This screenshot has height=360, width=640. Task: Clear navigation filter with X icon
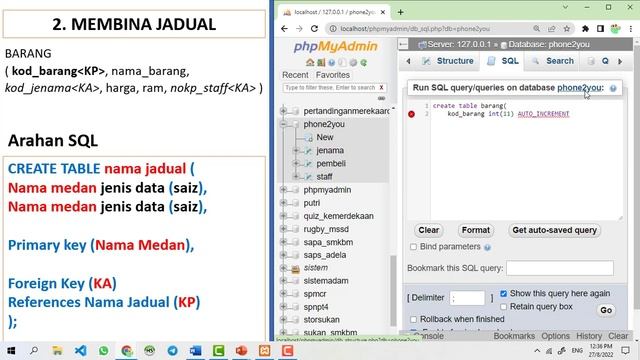(x=381, y=87)
